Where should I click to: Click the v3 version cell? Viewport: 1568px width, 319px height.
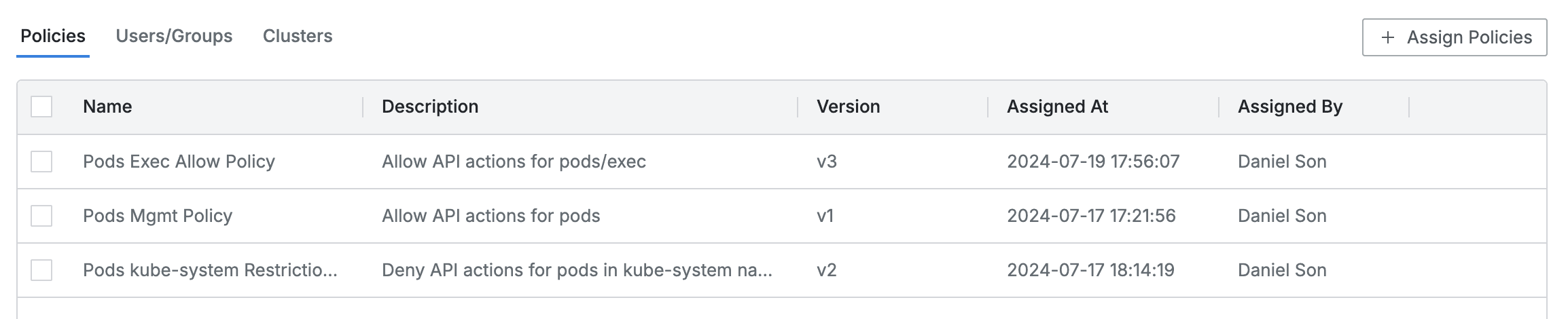click(827, 162)
